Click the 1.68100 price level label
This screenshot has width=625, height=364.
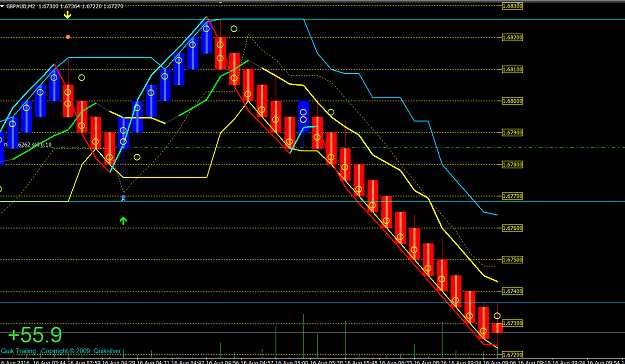point(512,69)
